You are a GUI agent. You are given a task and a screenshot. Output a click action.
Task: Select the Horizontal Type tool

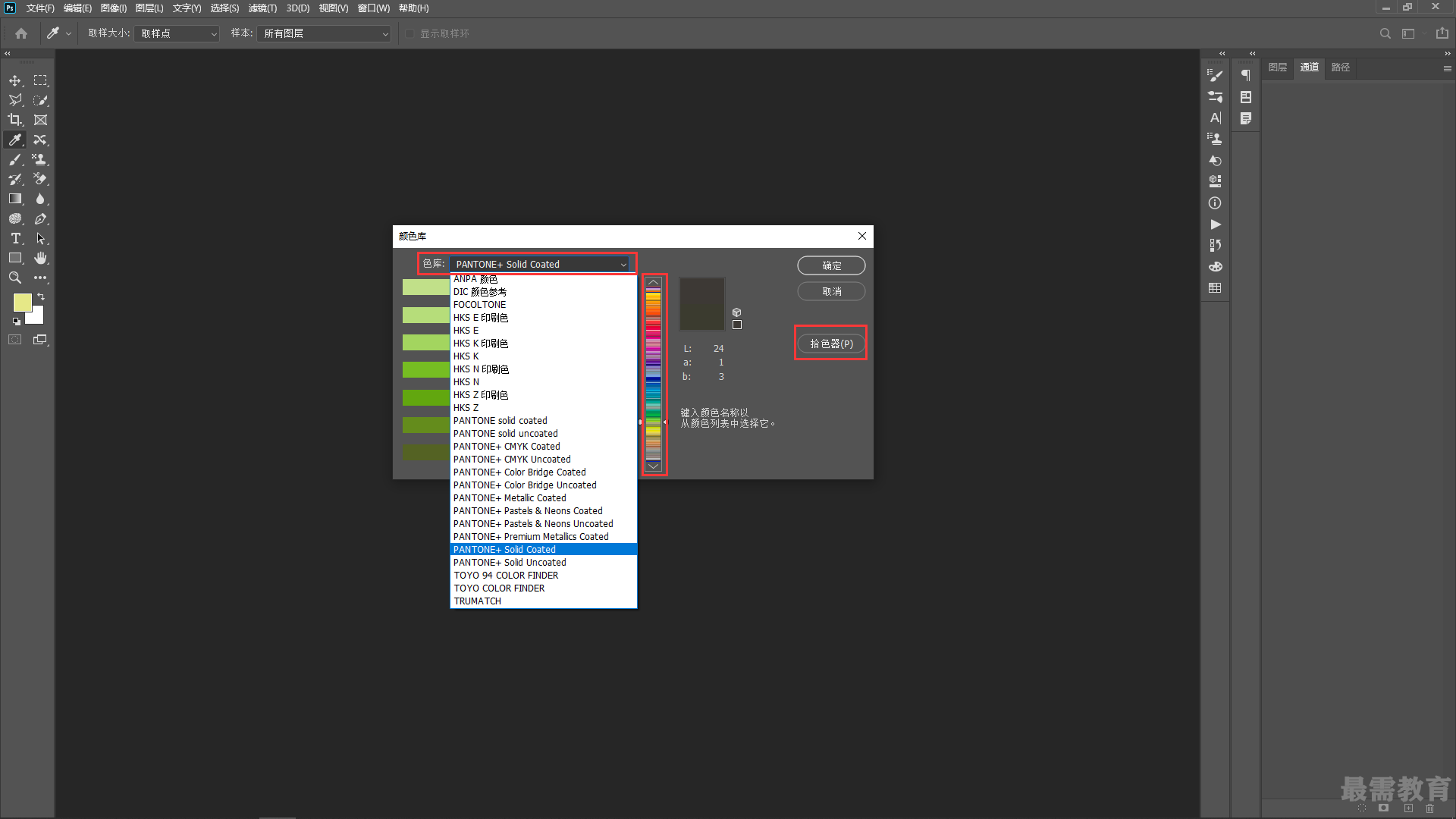pyautogui.click(x=15, y=238)
